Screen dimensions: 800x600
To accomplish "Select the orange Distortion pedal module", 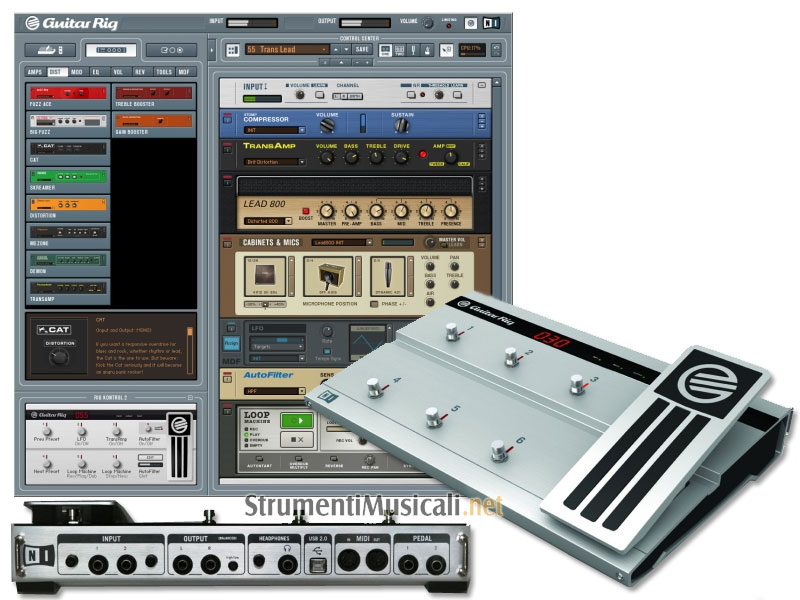I will [x=66, y=205].
